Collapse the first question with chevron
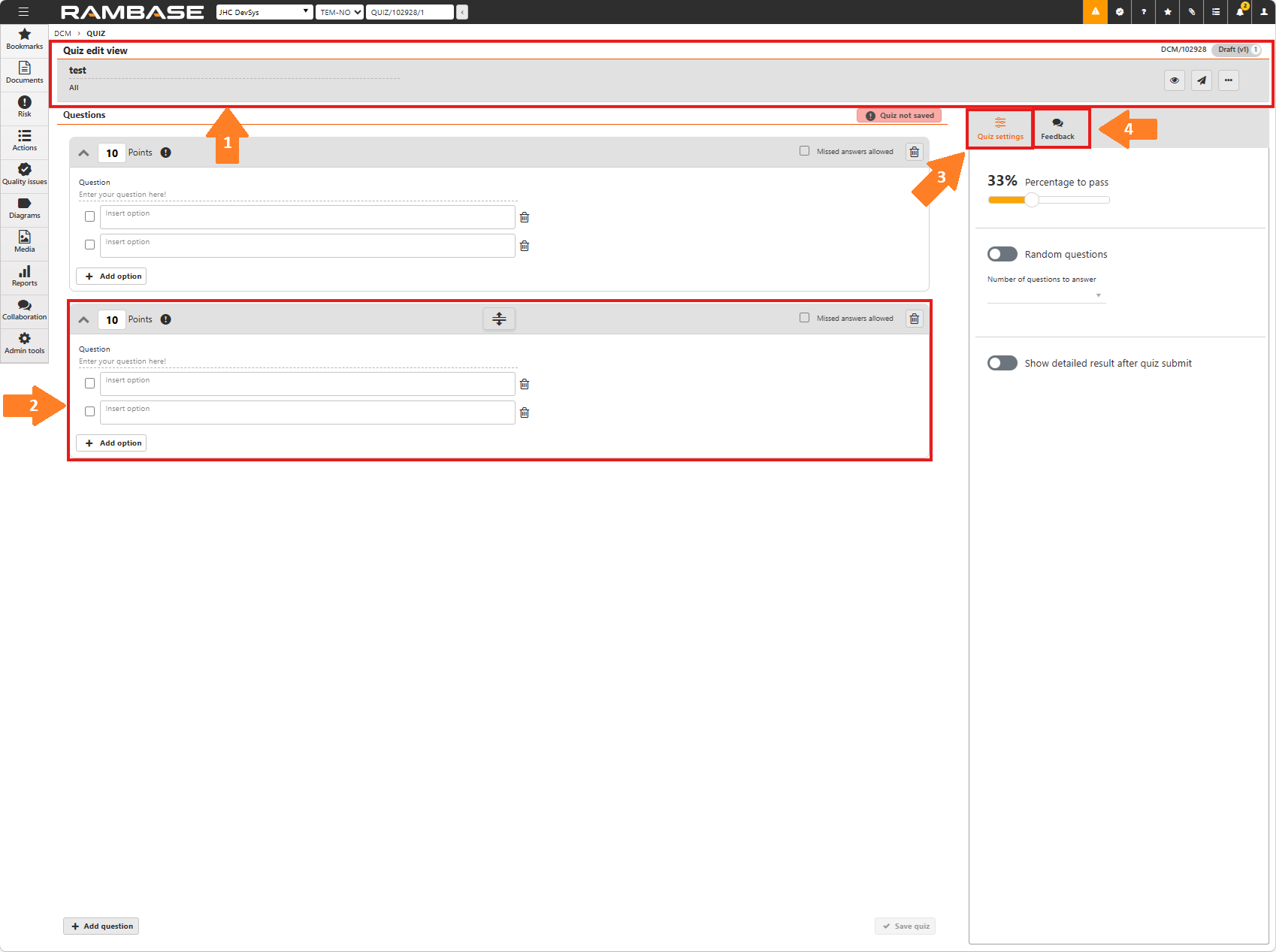 (x=84, y=153)
